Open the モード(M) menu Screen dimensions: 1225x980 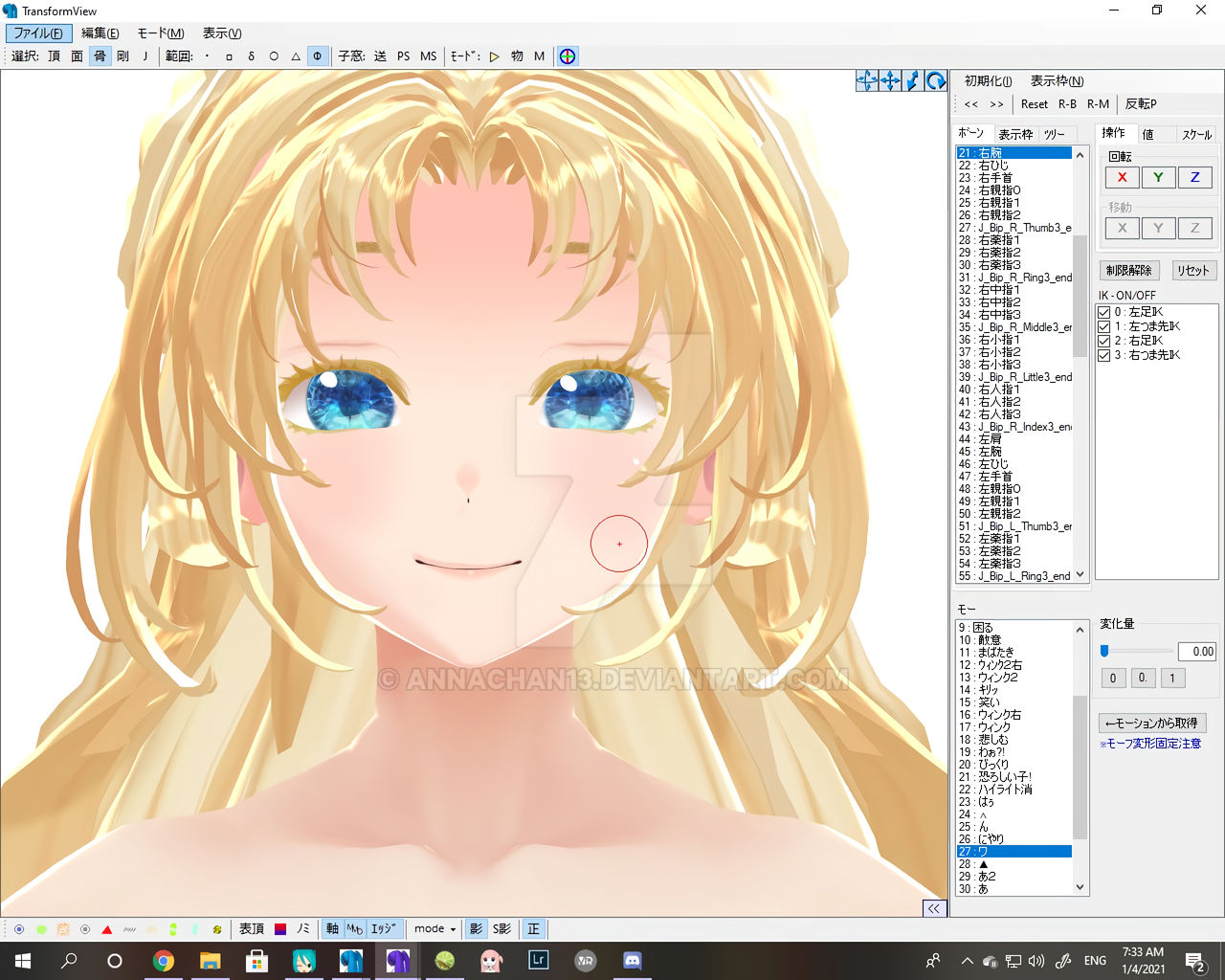coord(161,33)
